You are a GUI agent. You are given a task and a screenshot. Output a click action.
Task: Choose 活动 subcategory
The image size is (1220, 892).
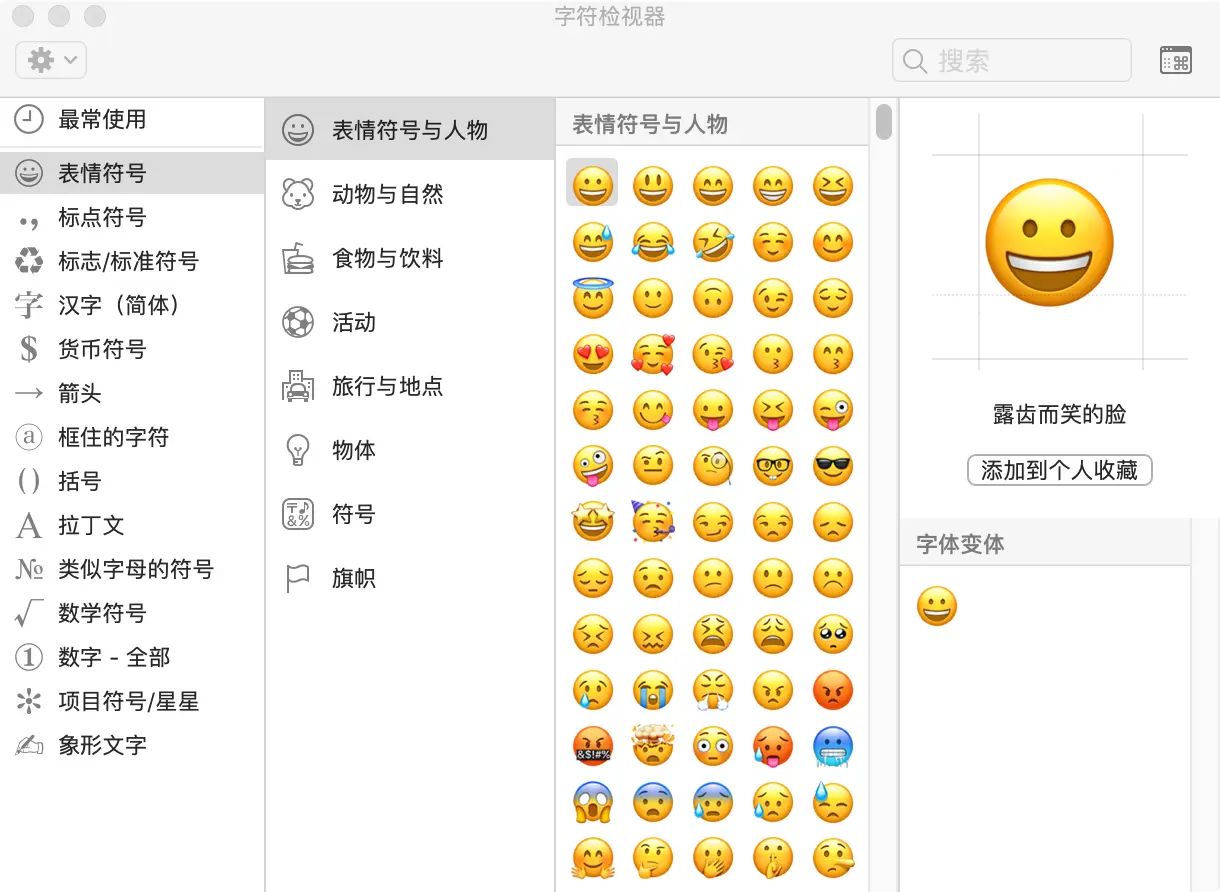click(410, 322)
